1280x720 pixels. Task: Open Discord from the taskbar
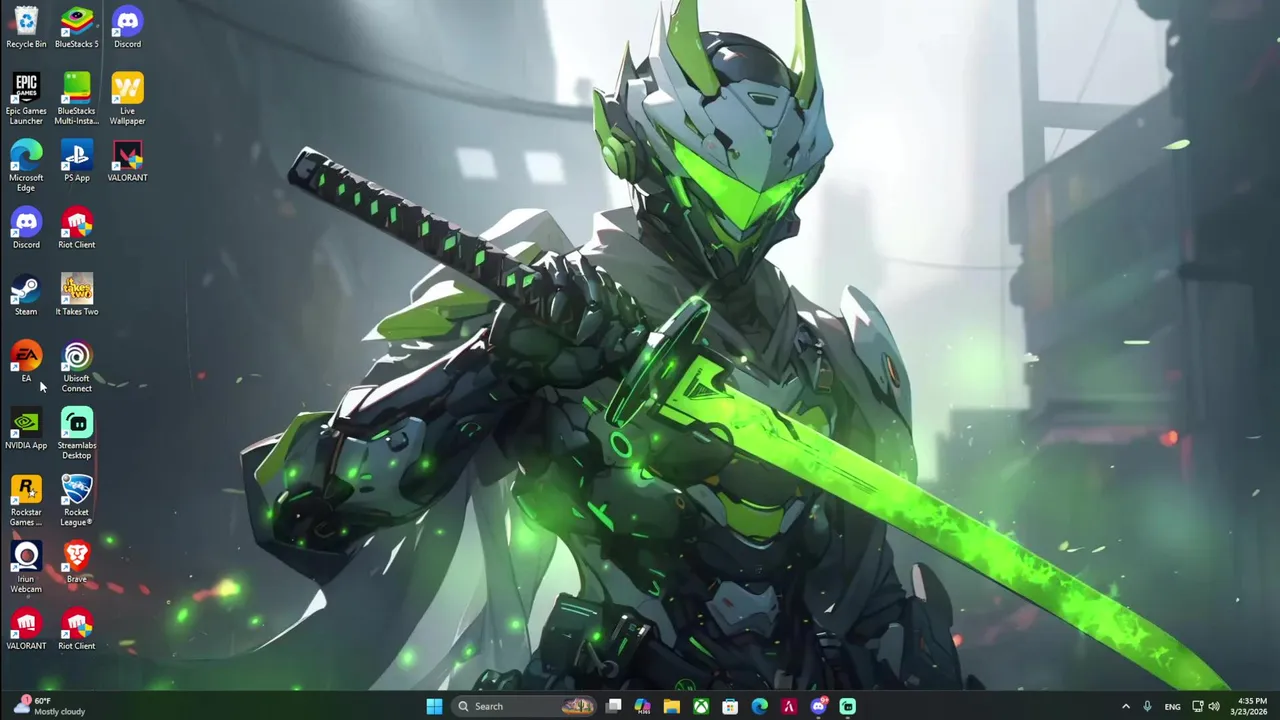click(818, 706)
